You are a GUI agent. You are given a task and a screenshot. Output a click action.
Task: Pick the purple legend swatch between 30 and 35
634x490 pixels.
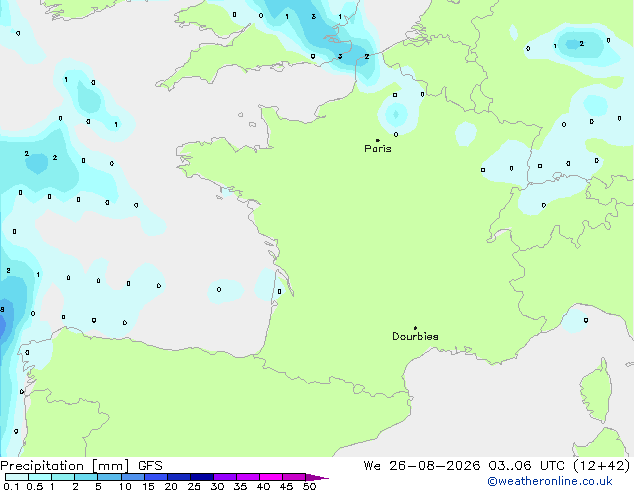[x=224, y=477]
